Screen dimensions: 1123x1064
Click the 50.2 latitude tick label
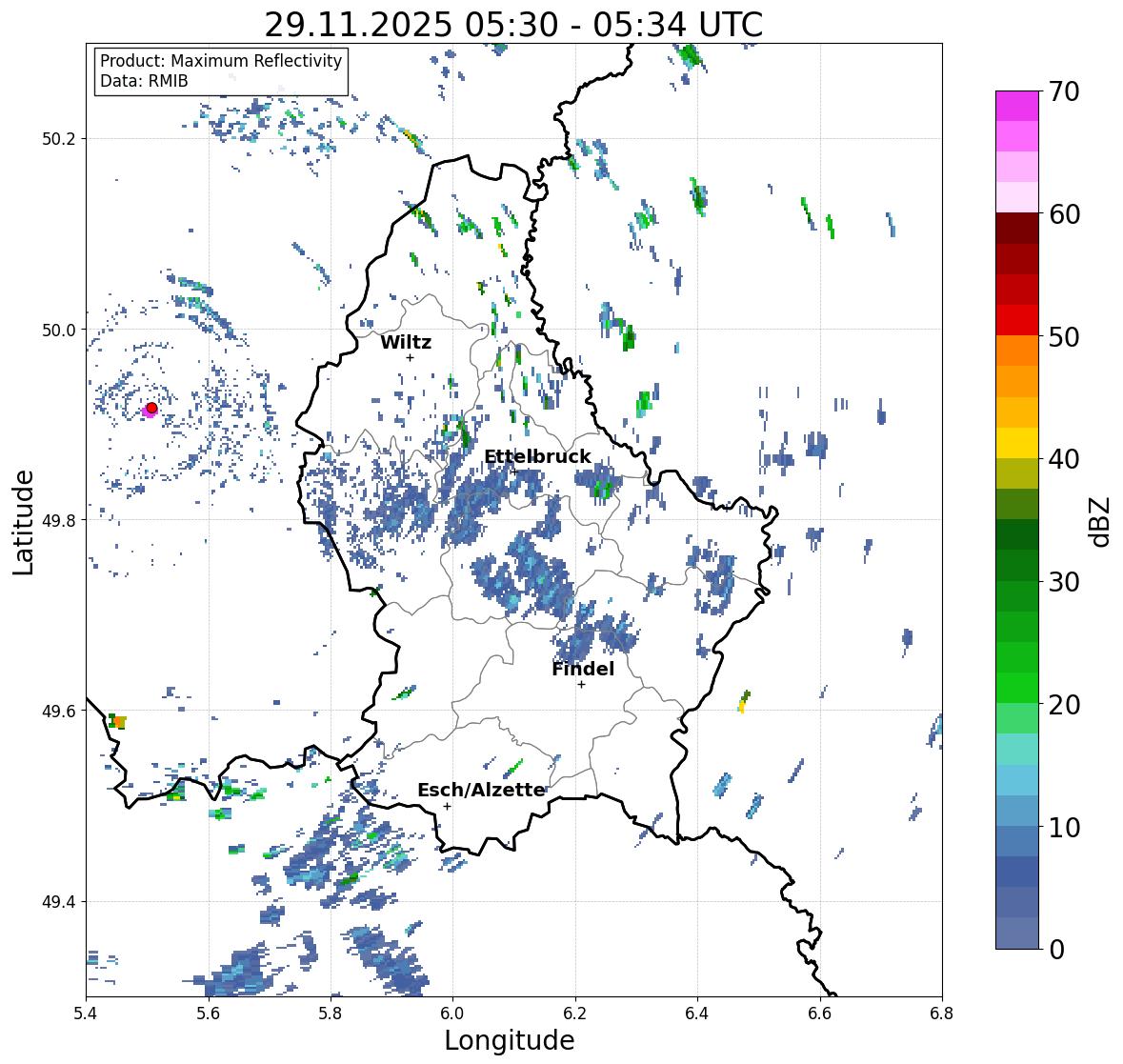[x=59, y=139]
